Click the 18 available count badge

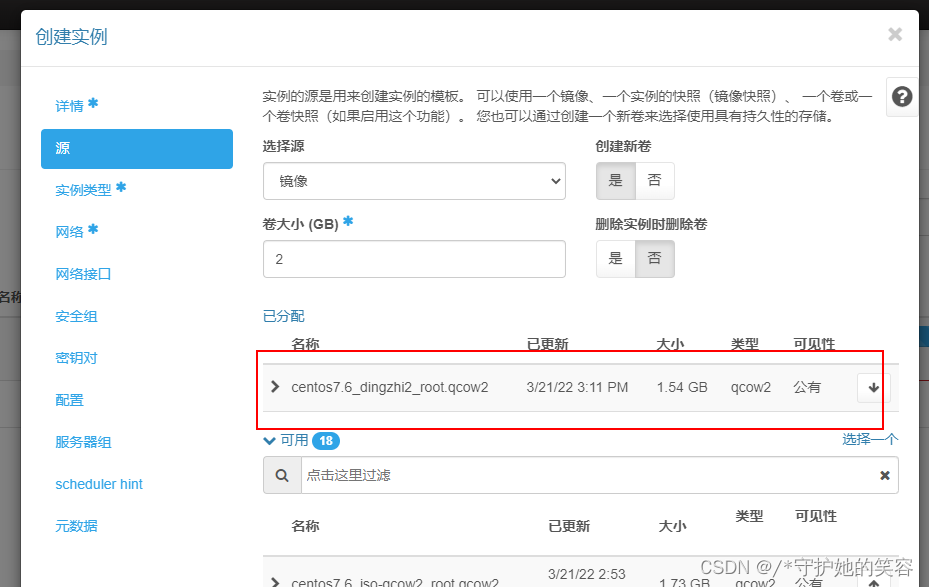[326, 441]
